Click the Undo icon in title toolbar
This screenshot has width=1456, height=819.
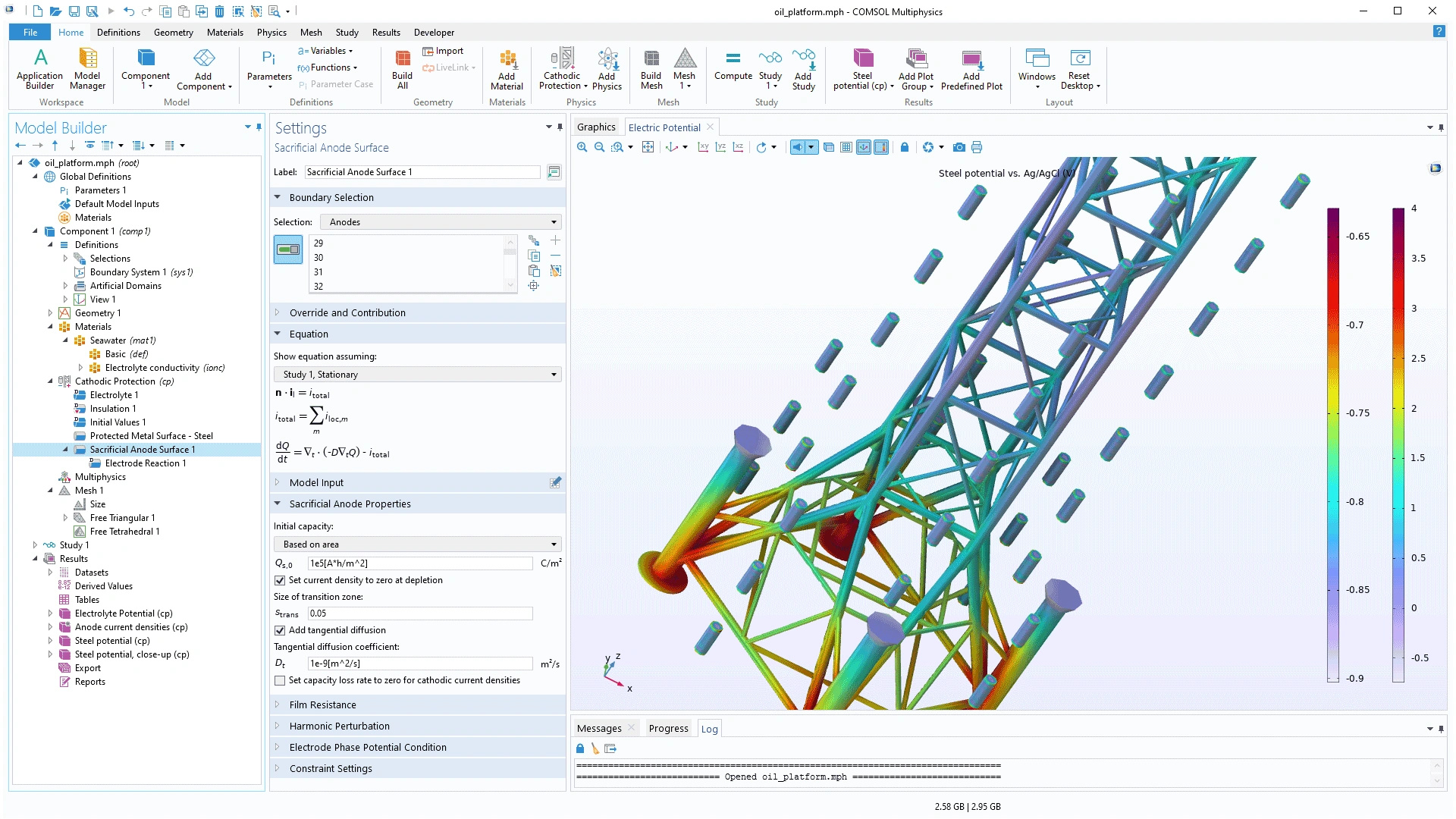tap(129, 11)
